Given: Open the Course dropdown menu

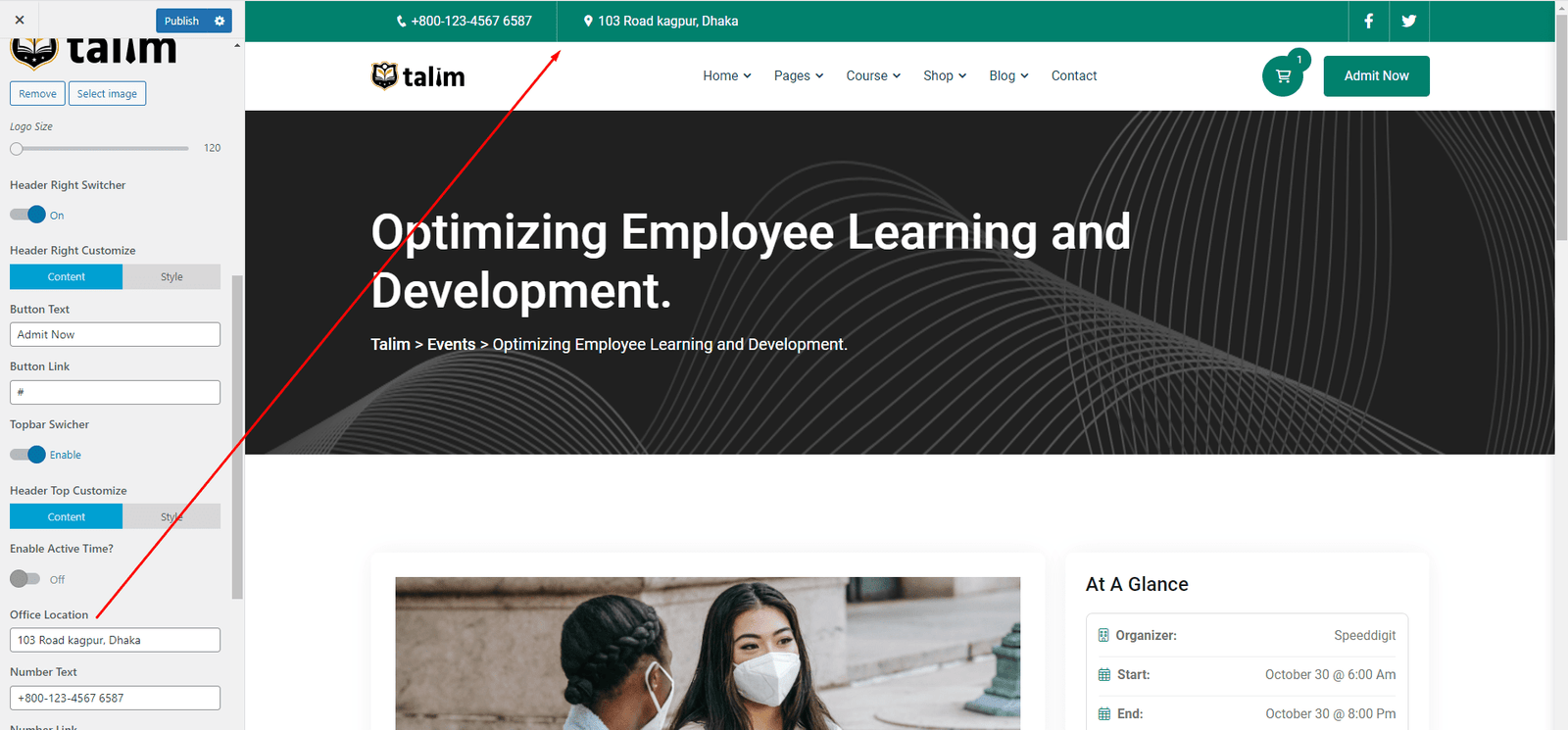Looking at the screenshot, I should click(872, 75).
